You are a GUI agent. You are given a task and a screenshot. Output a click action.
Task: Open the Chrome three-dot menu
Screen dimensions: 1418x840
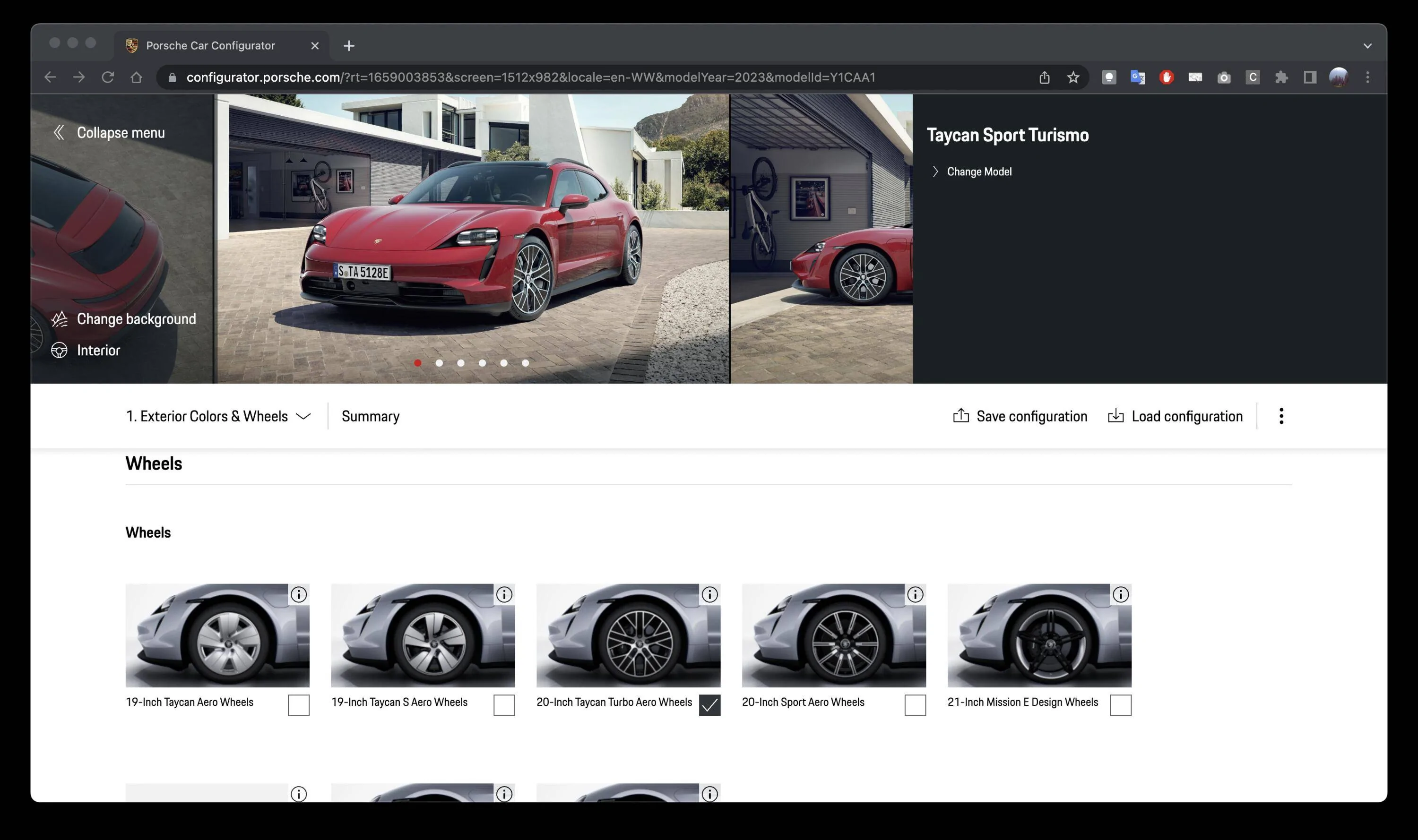tap(1367, 77)
